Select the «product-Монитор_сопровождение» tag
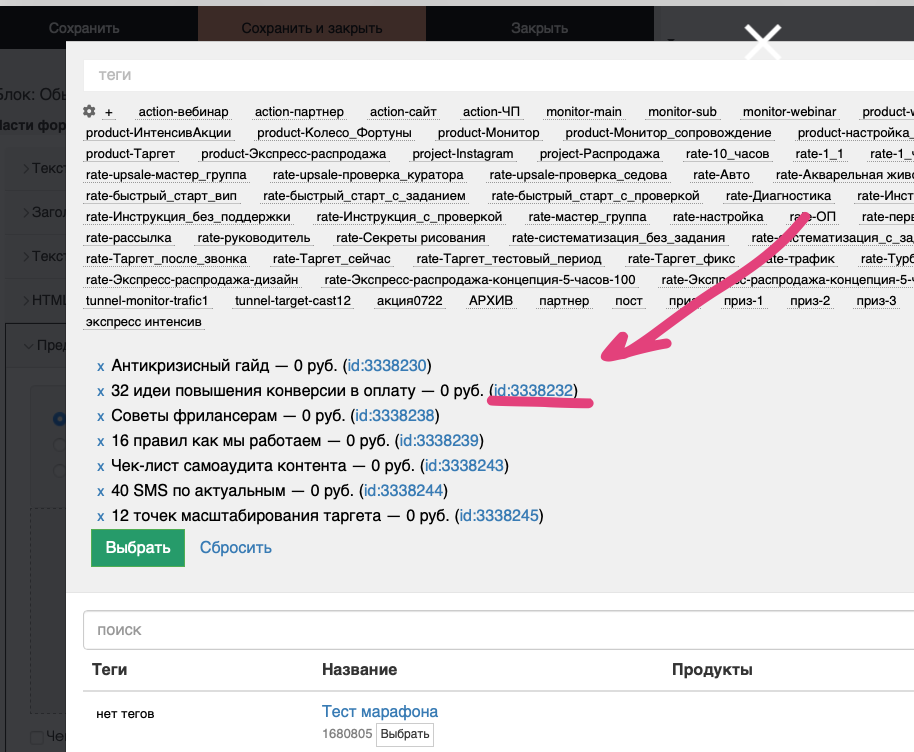 669,133
